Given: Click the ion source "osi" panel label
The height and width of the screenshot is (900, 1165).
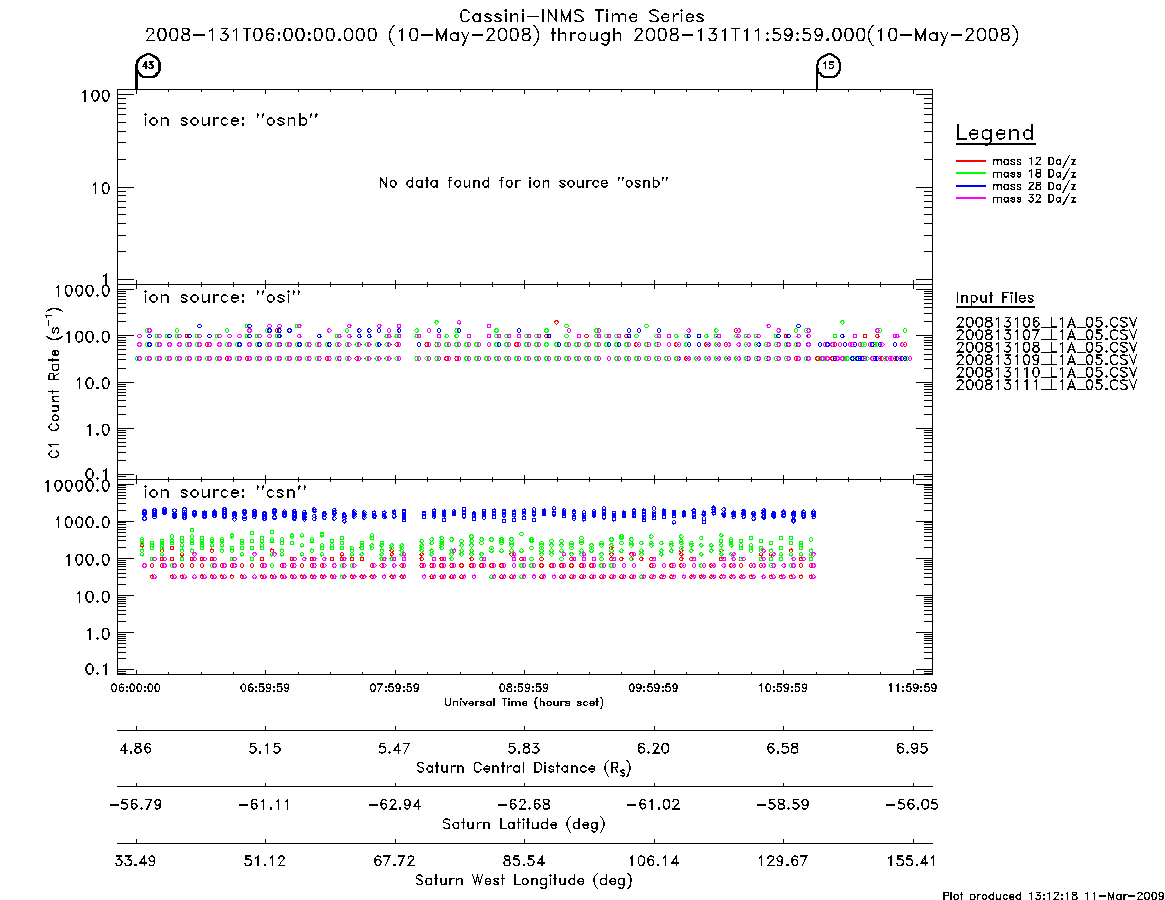Looking at the screenshot, I should click(x=222, y=297).
